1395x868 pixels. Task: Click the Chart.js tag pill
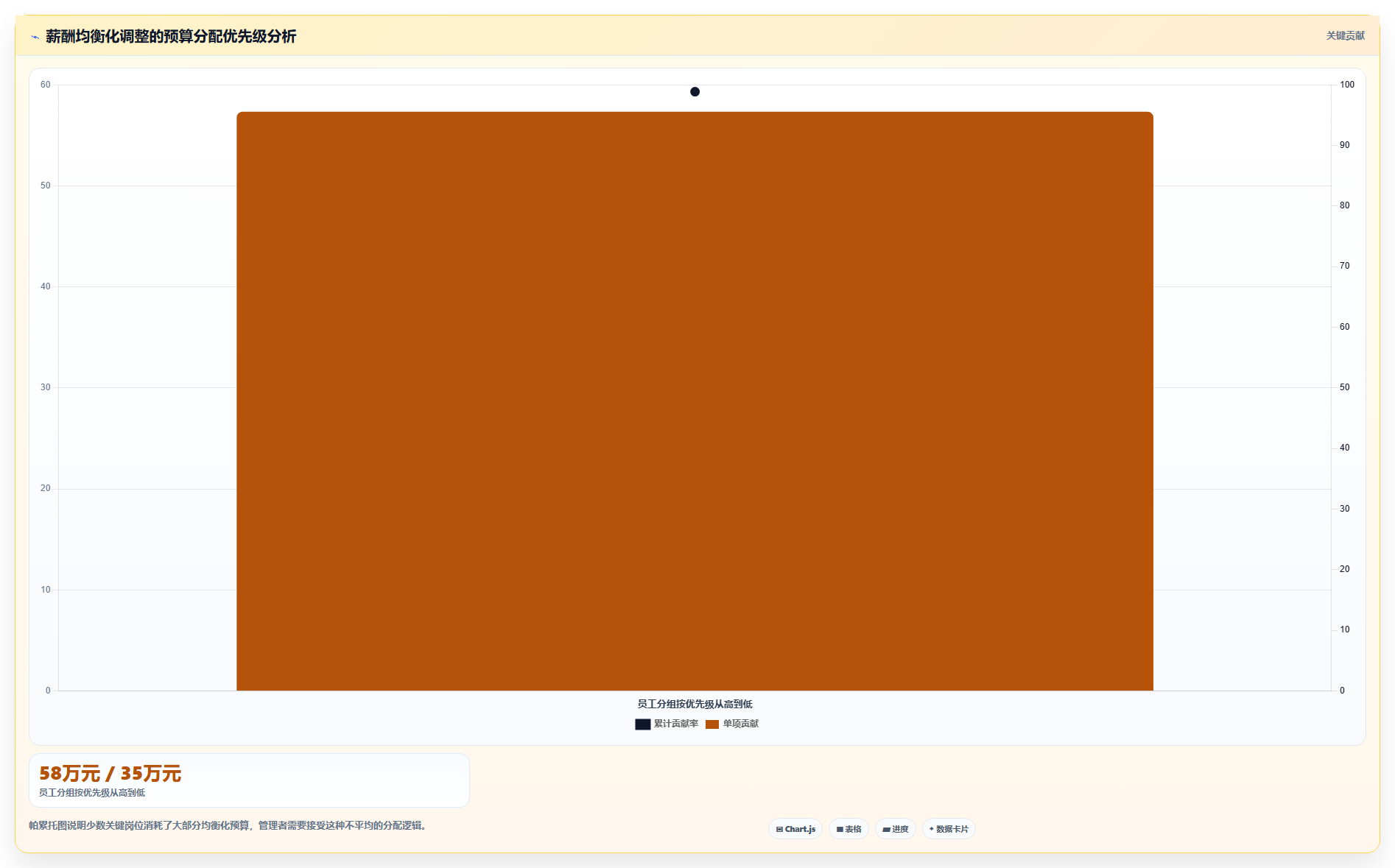tap(795, 829)
